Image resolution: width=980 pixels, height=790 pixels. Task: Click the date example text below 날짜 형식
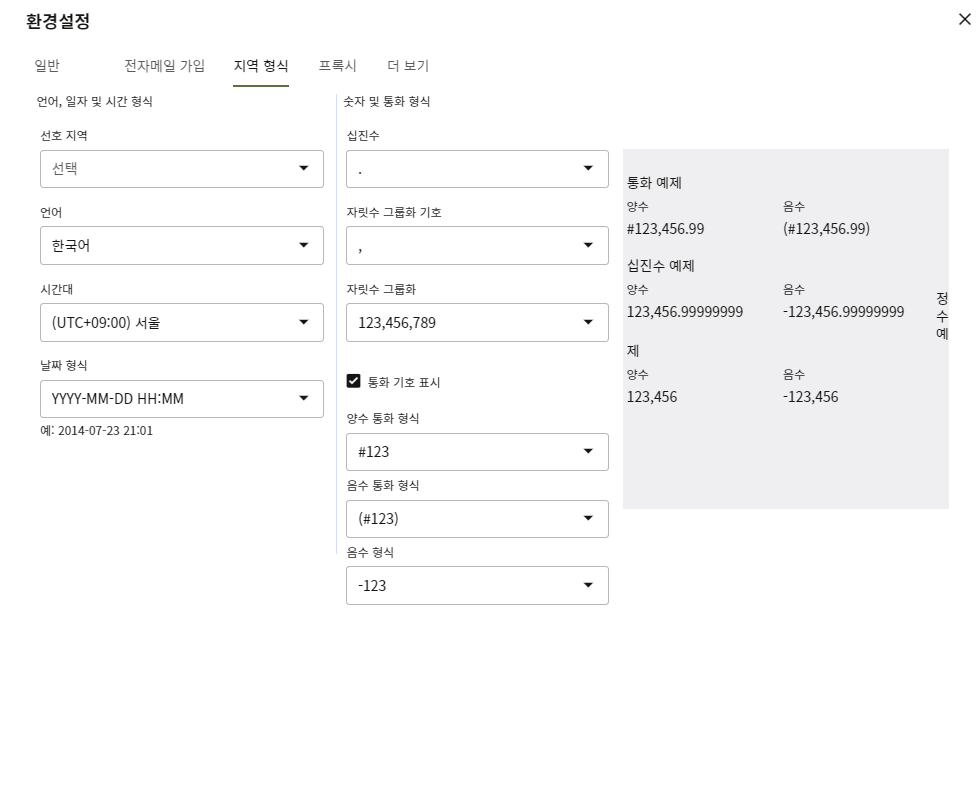click(x=96, y=431)
